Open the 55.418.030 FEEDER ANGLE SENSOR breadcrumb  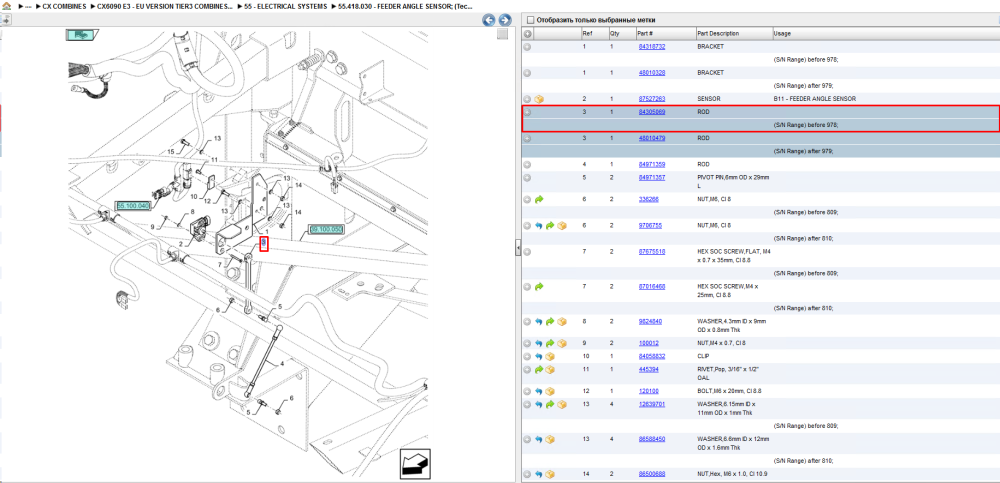coord(405,6)
